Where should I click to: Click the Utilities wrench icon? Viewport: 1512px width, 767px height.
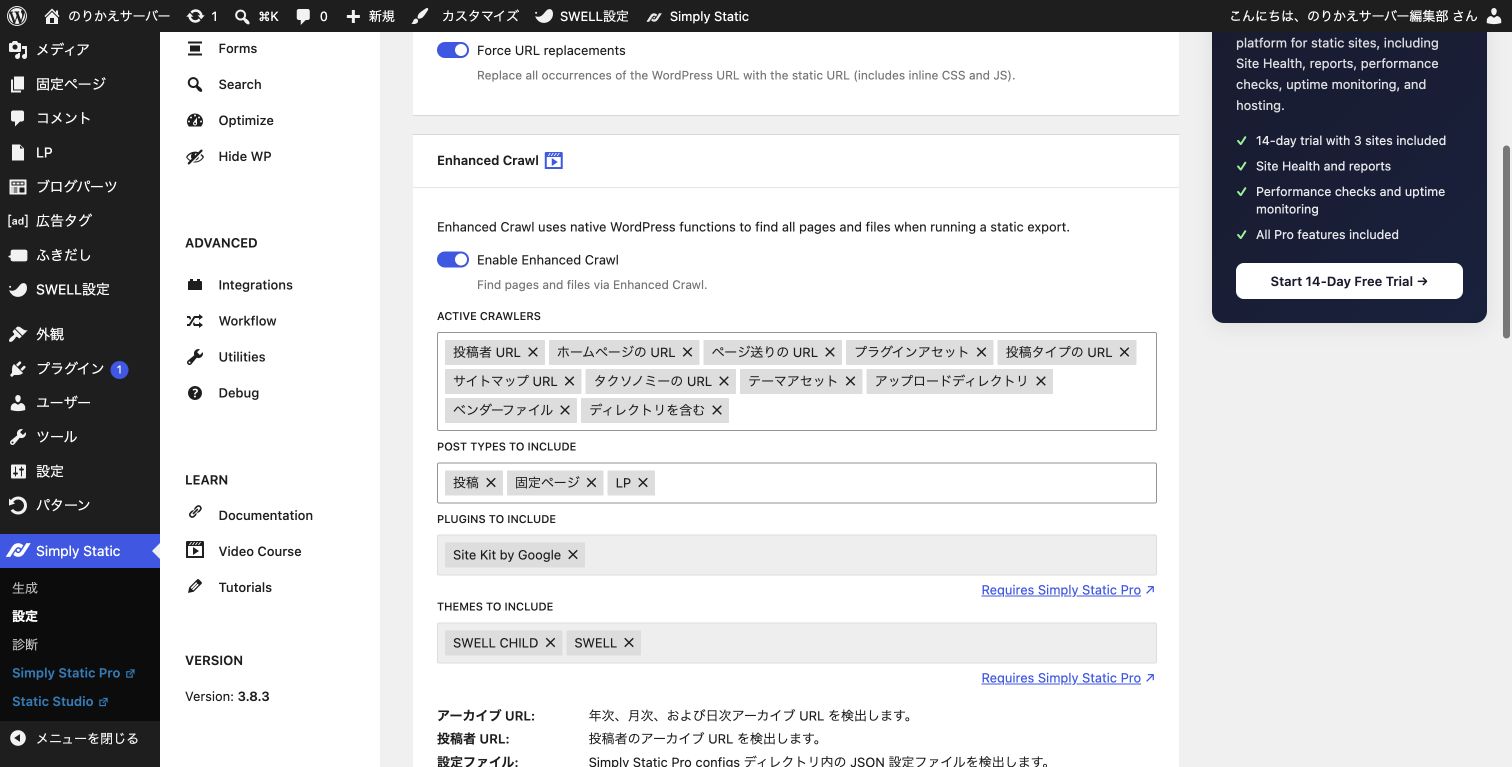click(x=195, y=357)
